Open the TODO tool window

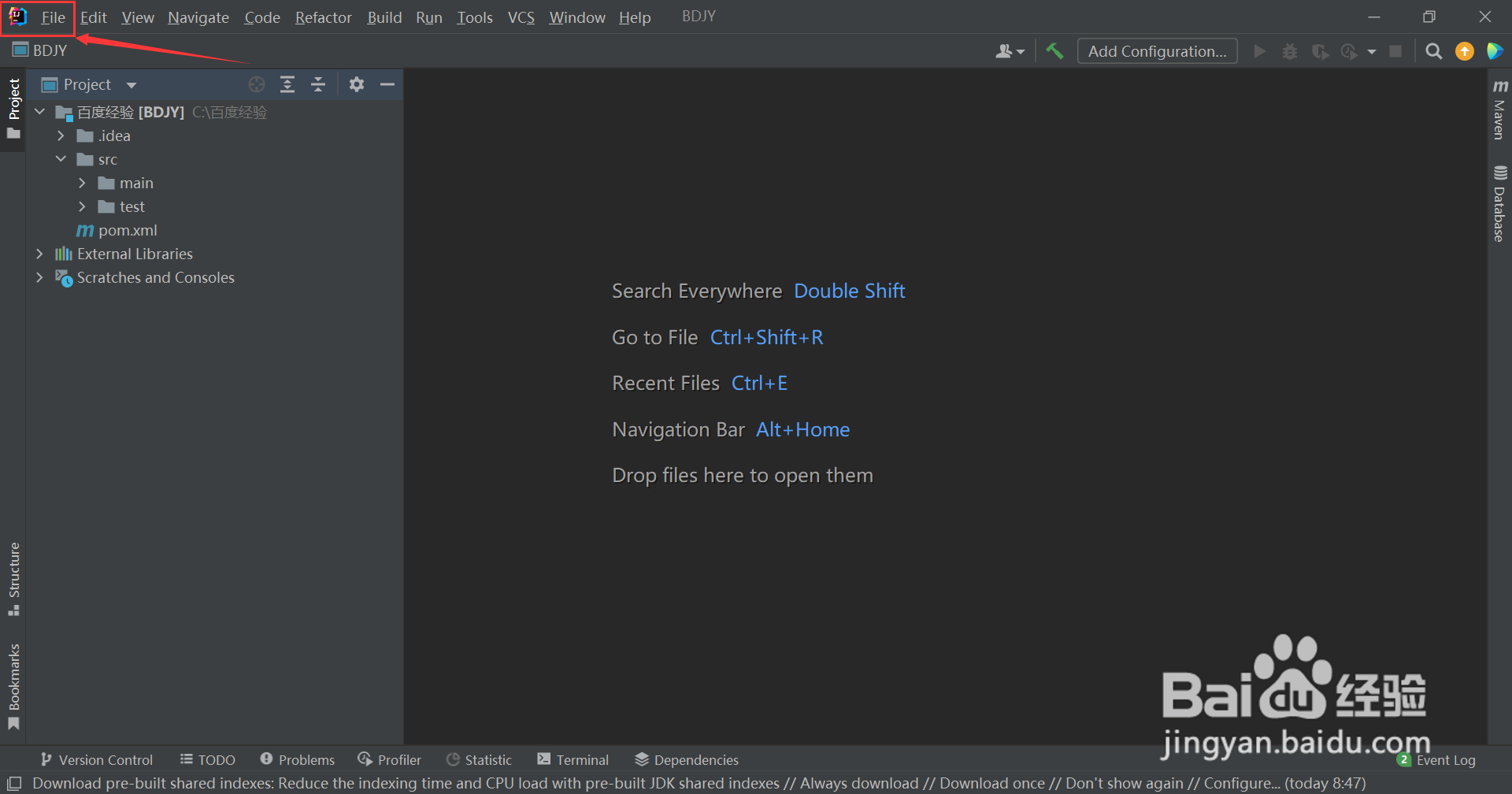point(208,759)
